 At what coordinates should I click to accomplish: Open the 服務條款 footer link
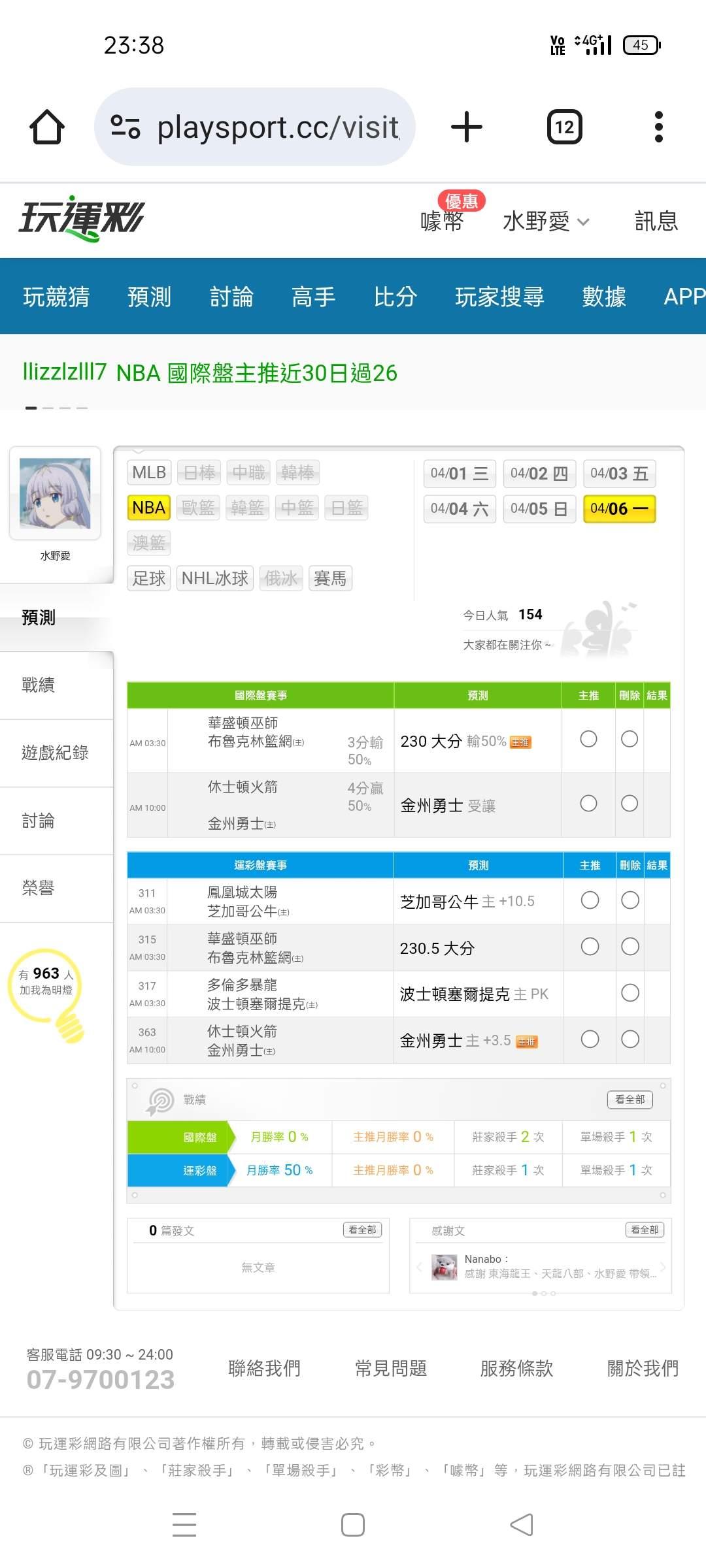pyautogui.click(x=516, y=1368)
